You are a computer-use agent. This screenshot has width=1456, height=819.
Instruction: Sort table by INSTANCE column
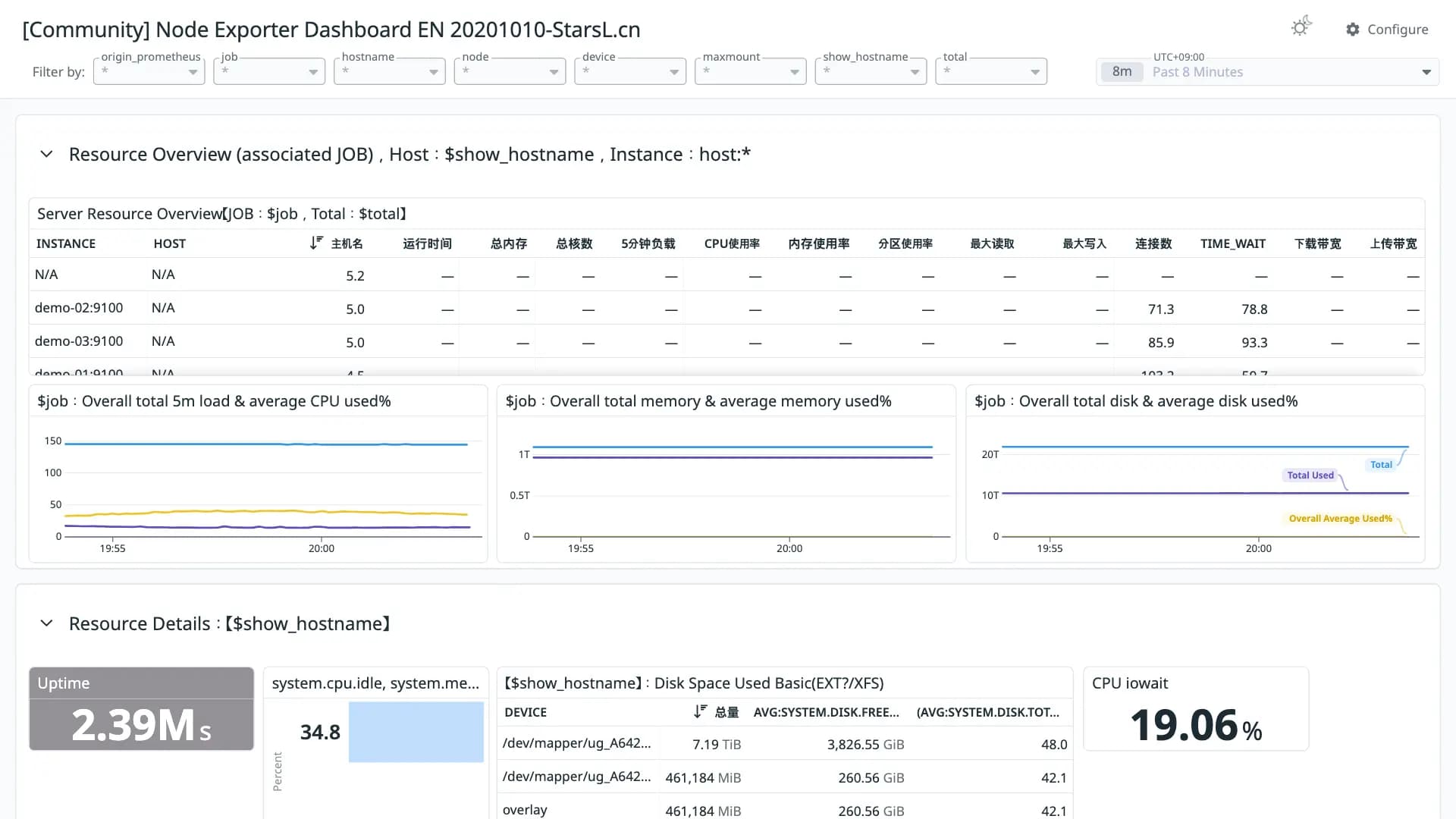[x=66, y=243]
